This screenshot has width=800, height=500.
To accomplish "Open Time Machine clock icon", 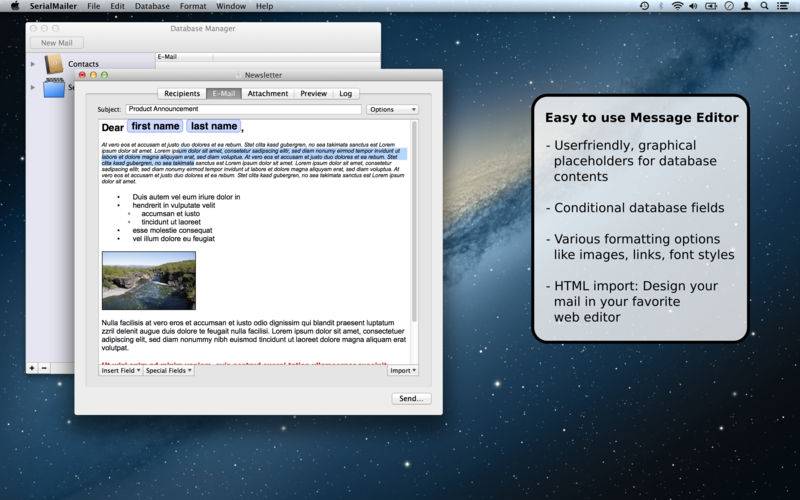I will coord(644,6).
